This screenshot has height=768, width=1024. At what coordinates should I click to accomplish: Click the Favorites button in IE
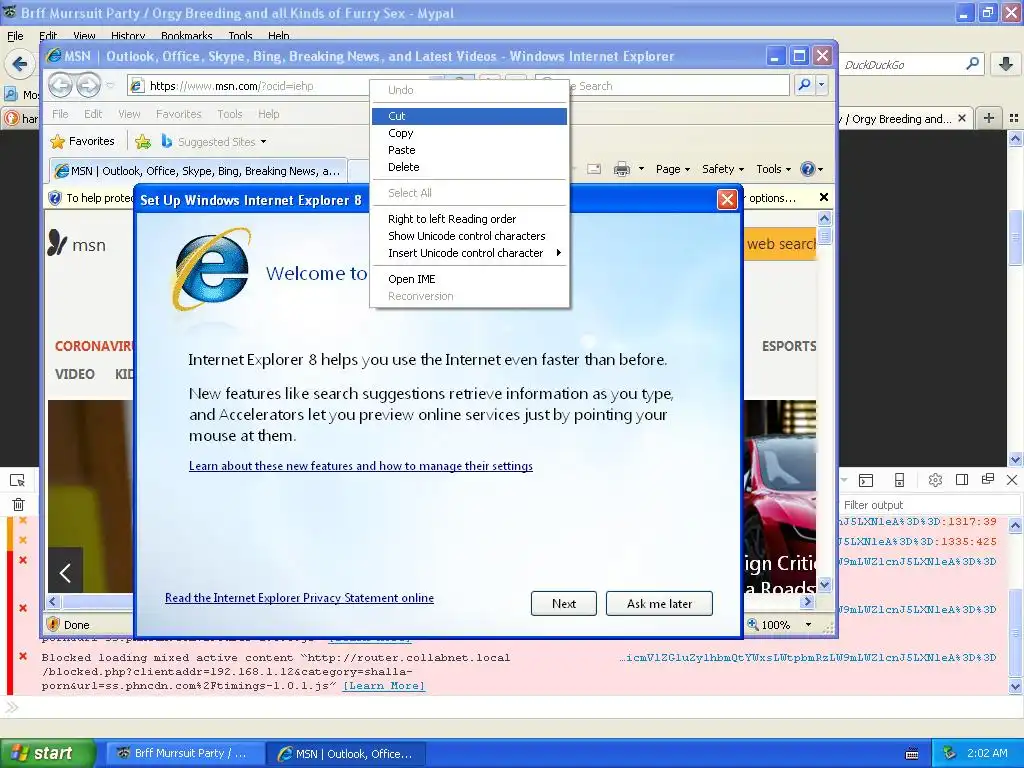tap(83, 141)
